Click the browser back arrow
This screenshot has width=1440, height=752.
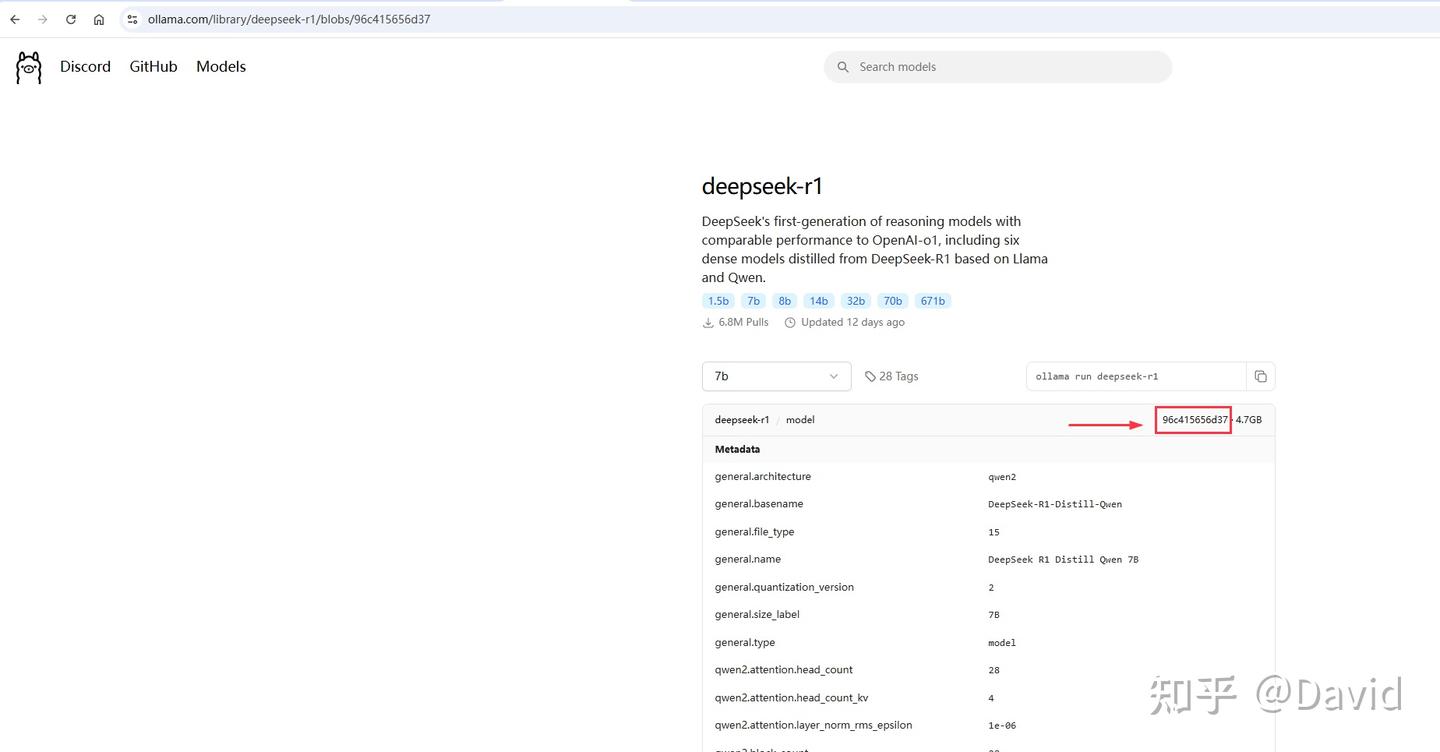coord(15,19)
